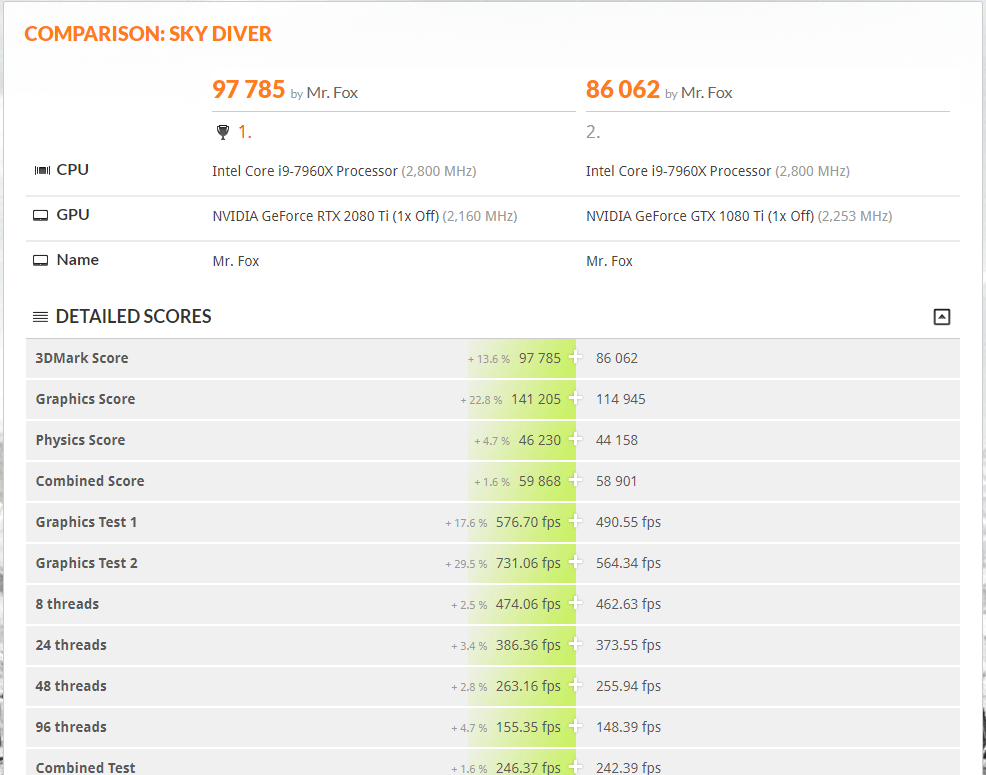Click the 490.55 fps value
Viewport: 986px width, 775px height.
coord(628,521)
